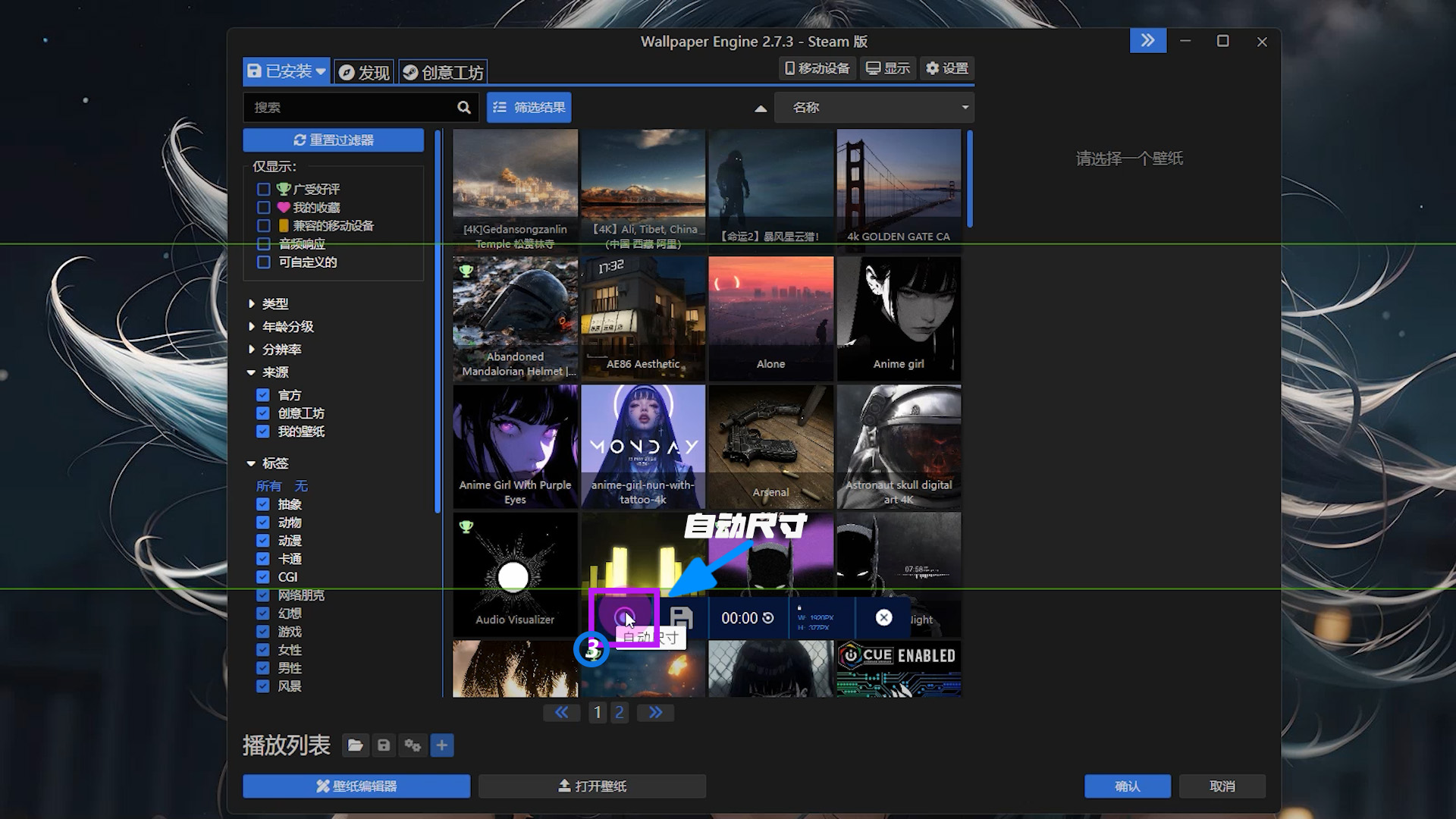Viewport: 1456px width, 819px height.
Task: Open 设置 settings with gear icon
Action: coord(947,68)
